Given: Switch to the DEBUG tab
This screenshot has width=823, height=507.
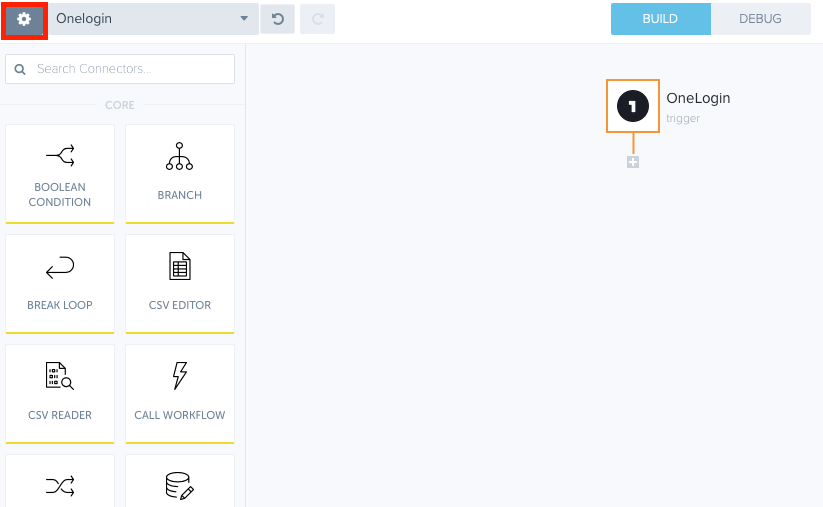Looking at the screenshot, I should click(x=761, y=19).
